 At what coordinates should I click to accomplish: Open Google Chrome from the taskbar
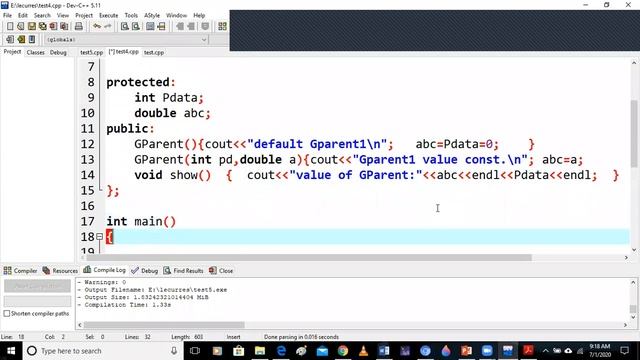click(x=343, y=351)
